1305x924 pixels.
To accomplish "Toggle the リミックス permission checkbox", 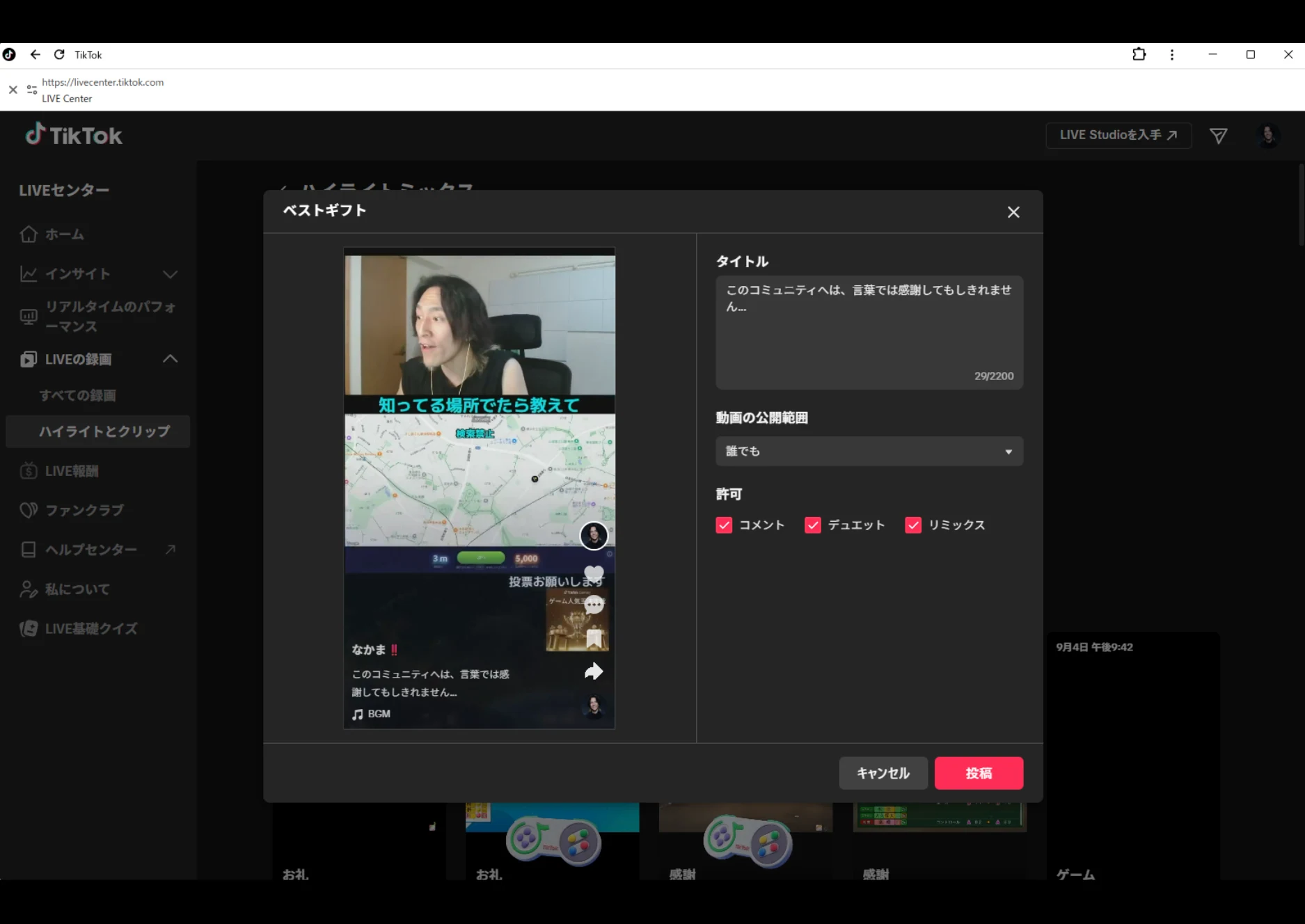I will tap(913, 525).
